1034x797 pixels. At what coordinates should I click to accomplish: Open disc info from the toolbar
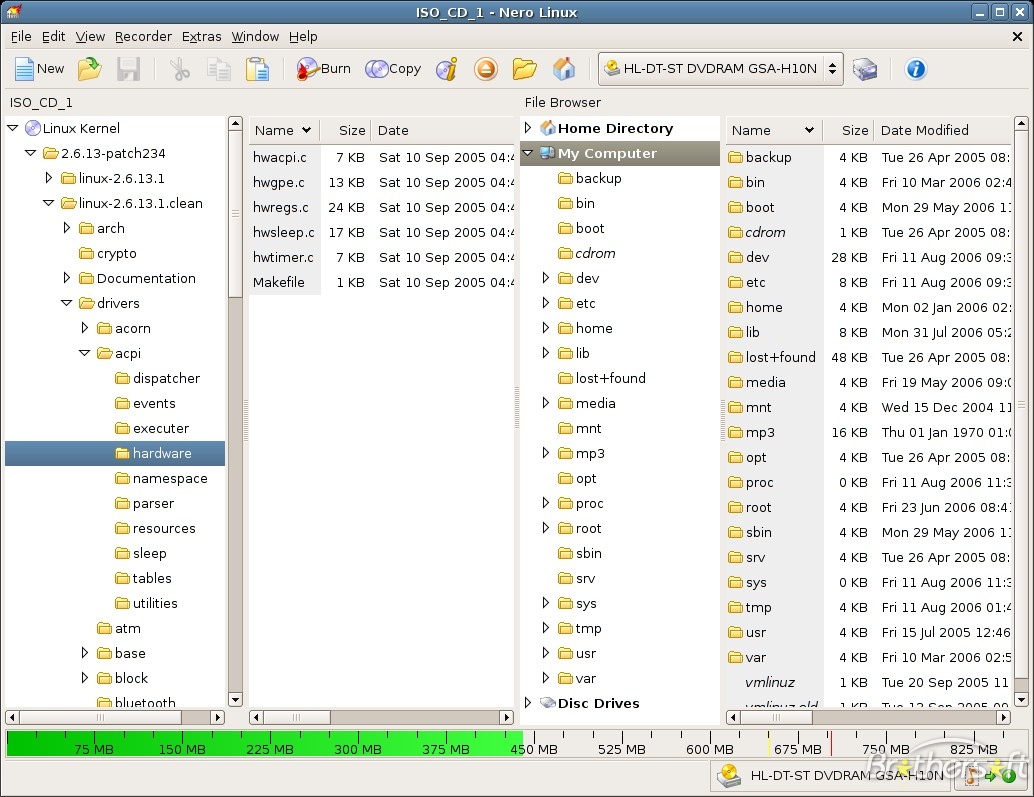[x=446, y=69]
